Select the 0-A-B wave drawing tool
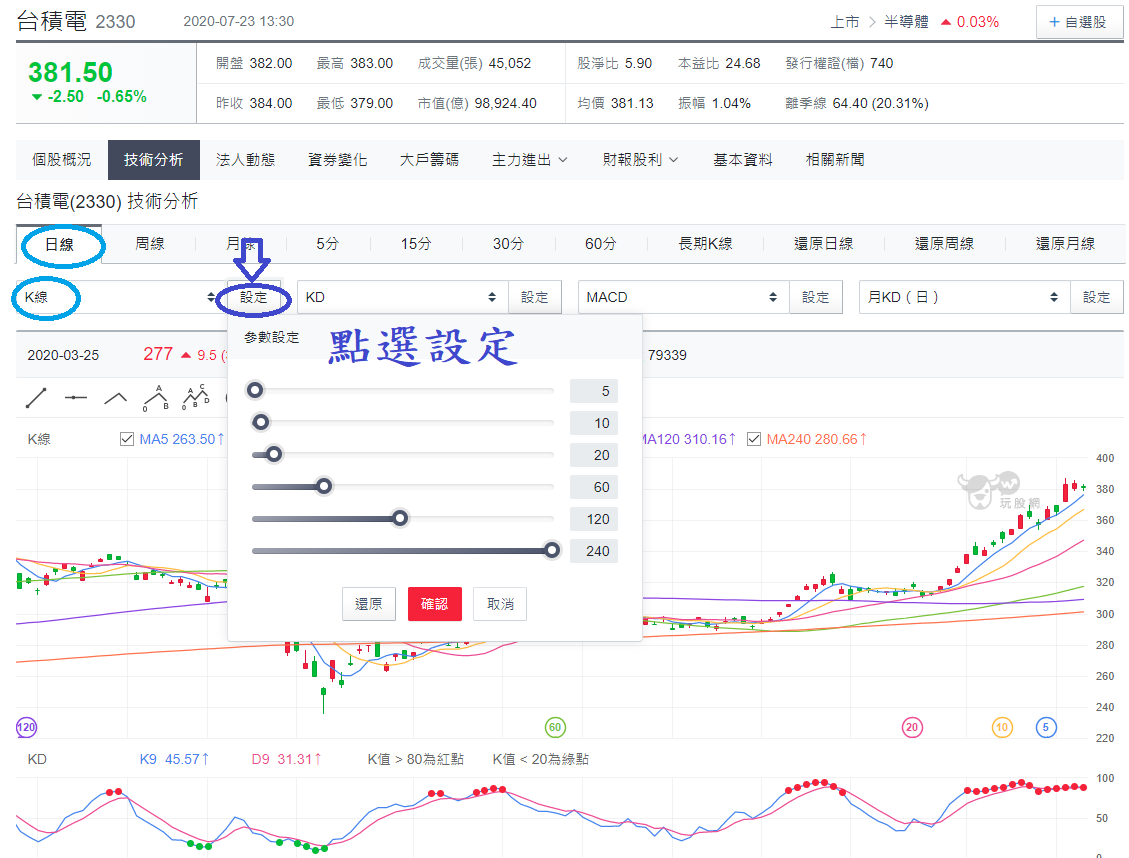1129x858 pixels. point(155,398)
